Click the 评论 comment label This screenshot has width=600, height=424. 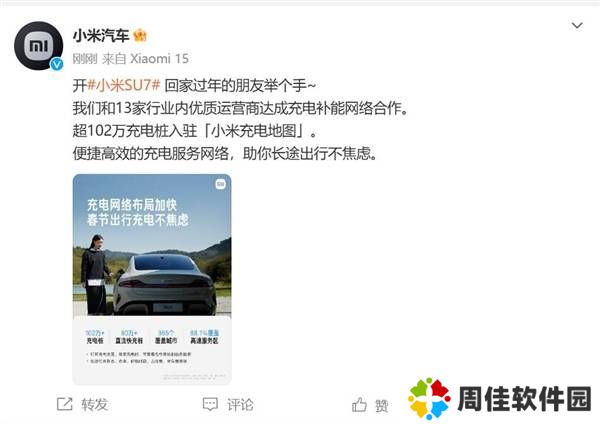[240, 404]
